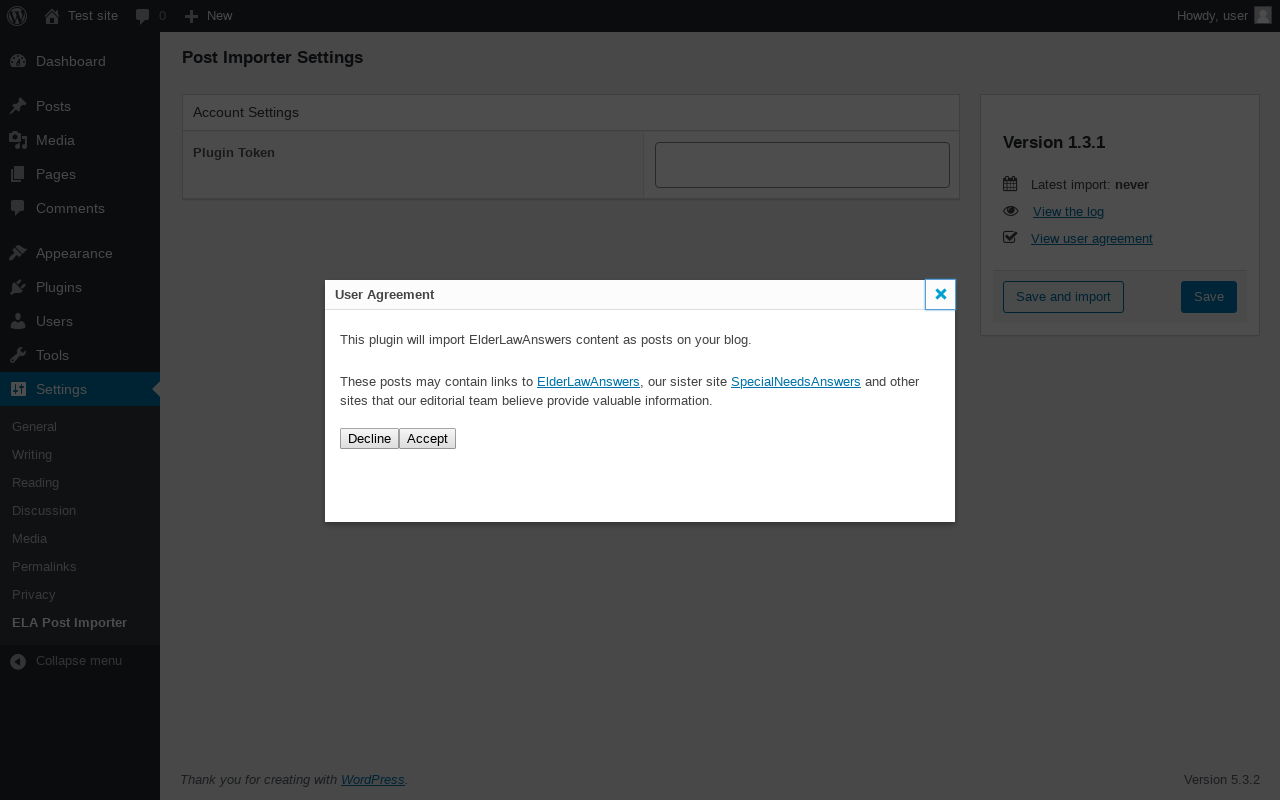This screenshot has height=800, width=1280.
Task: Click the Pages icon in sidebar
Action: 18,174
